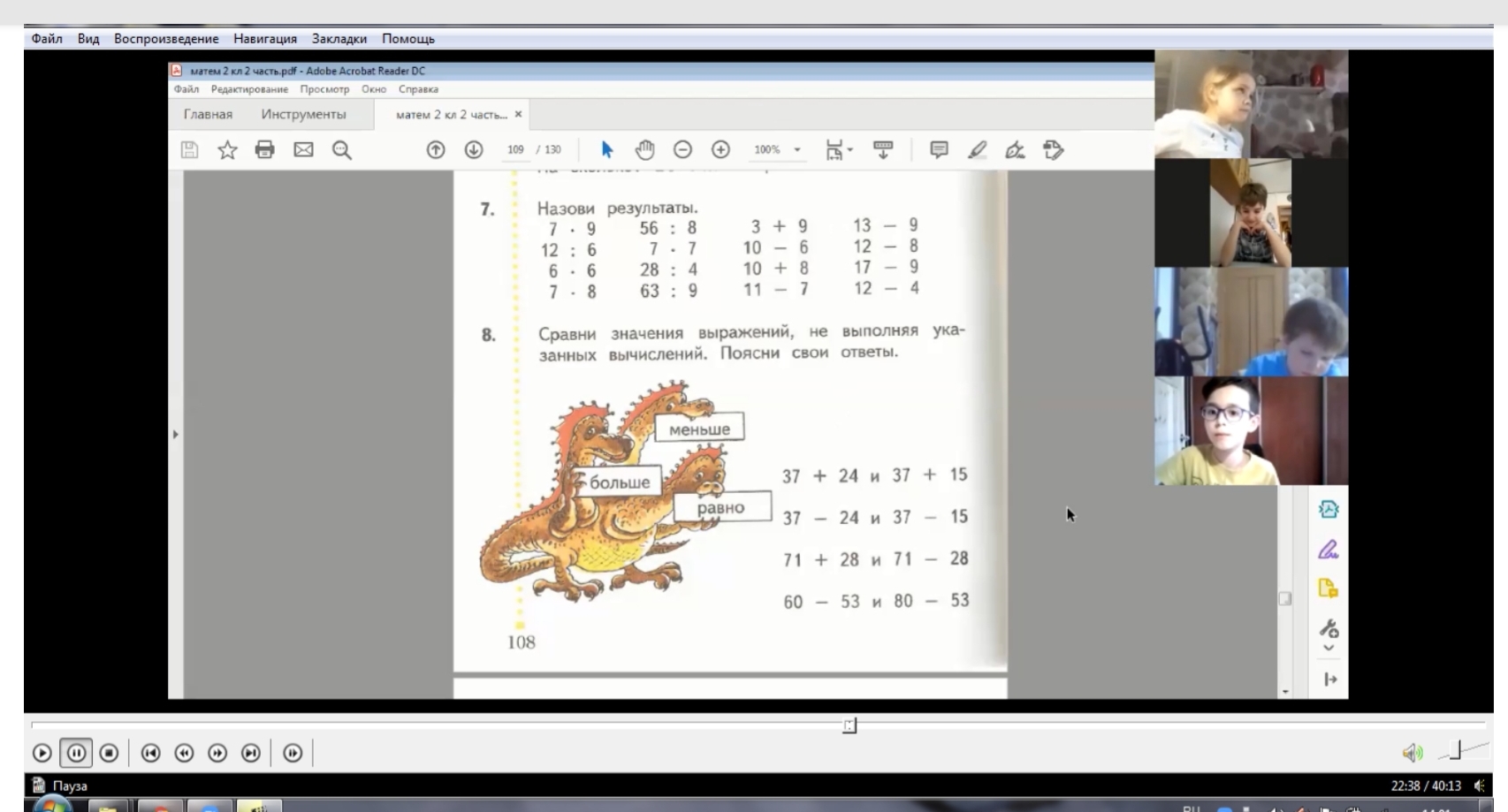Open the 100% zoom level dropdown
Screen dimensions: 1508x812
[797, 150]
